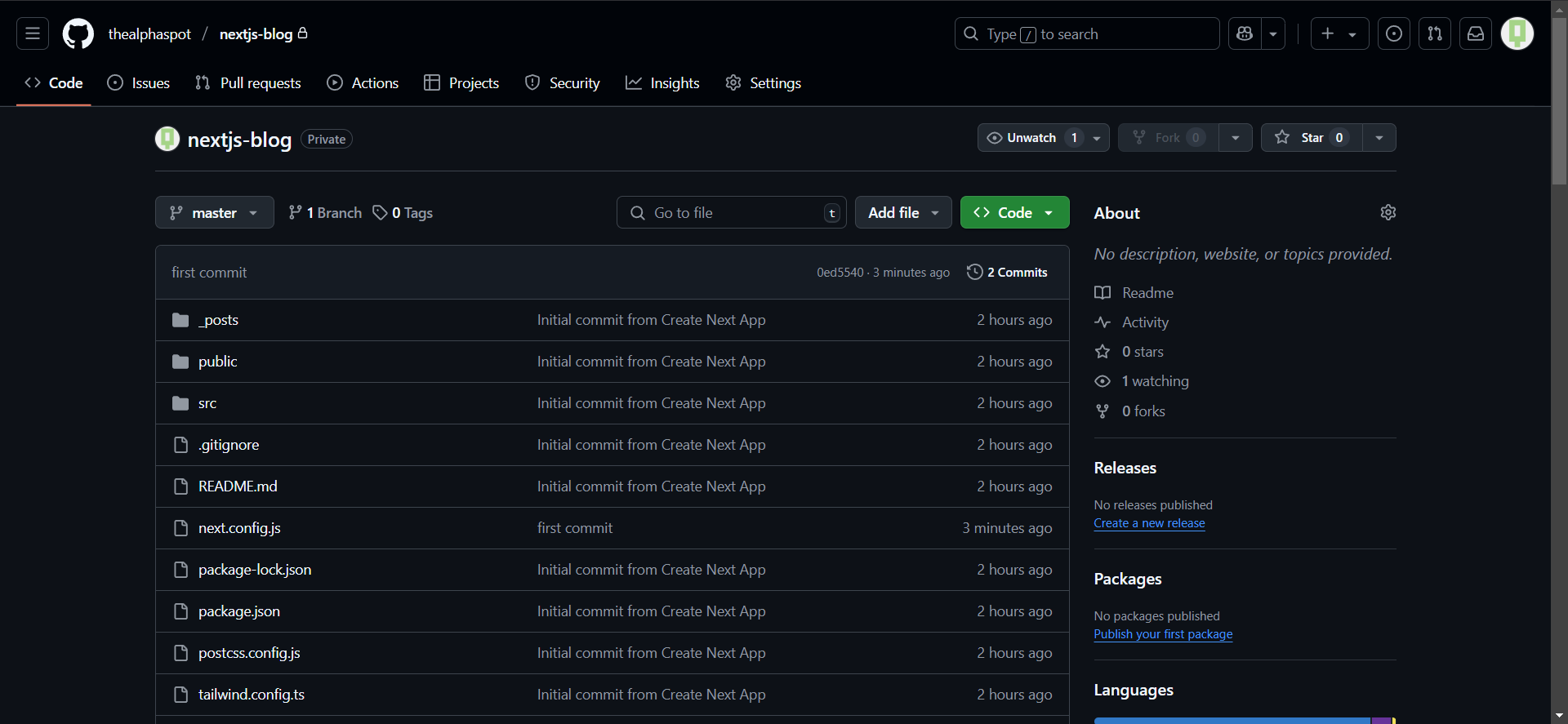Viewport: 1568px width, 724px height.
Task: Open the .gitignore file
Action: tap(229, 445)
